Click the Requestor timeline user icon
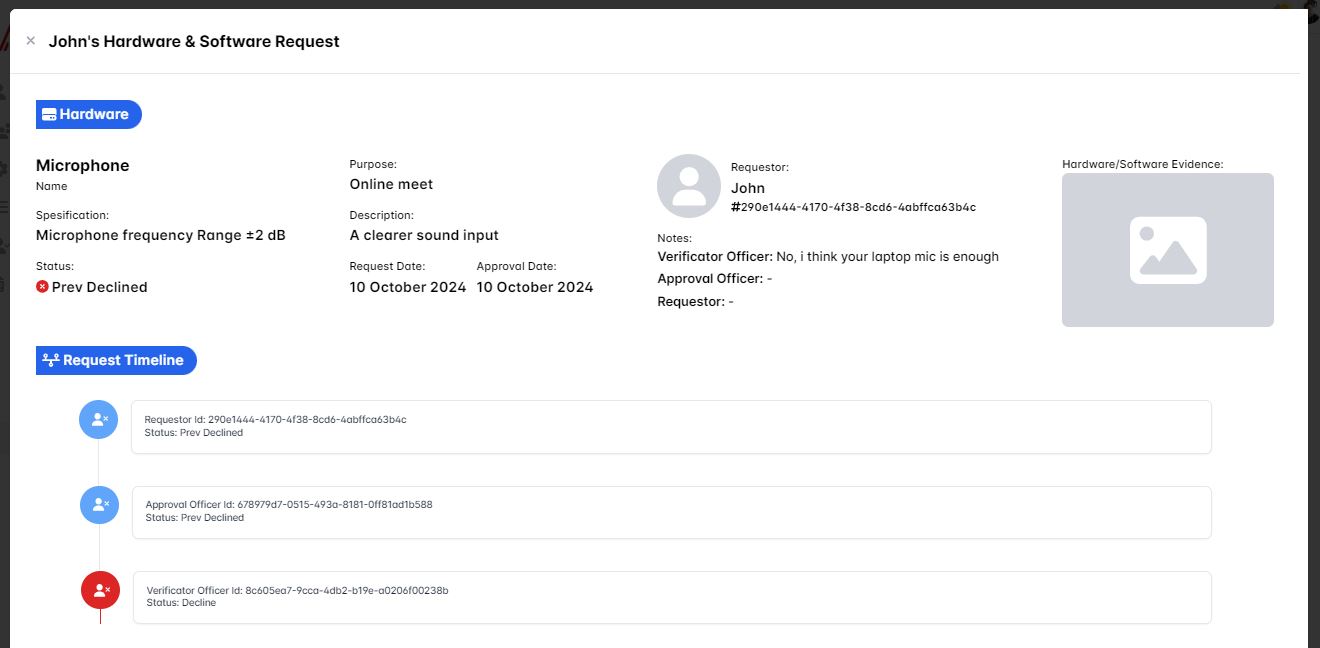Viewport: 1320px width, 648px height. coord(99,419)
